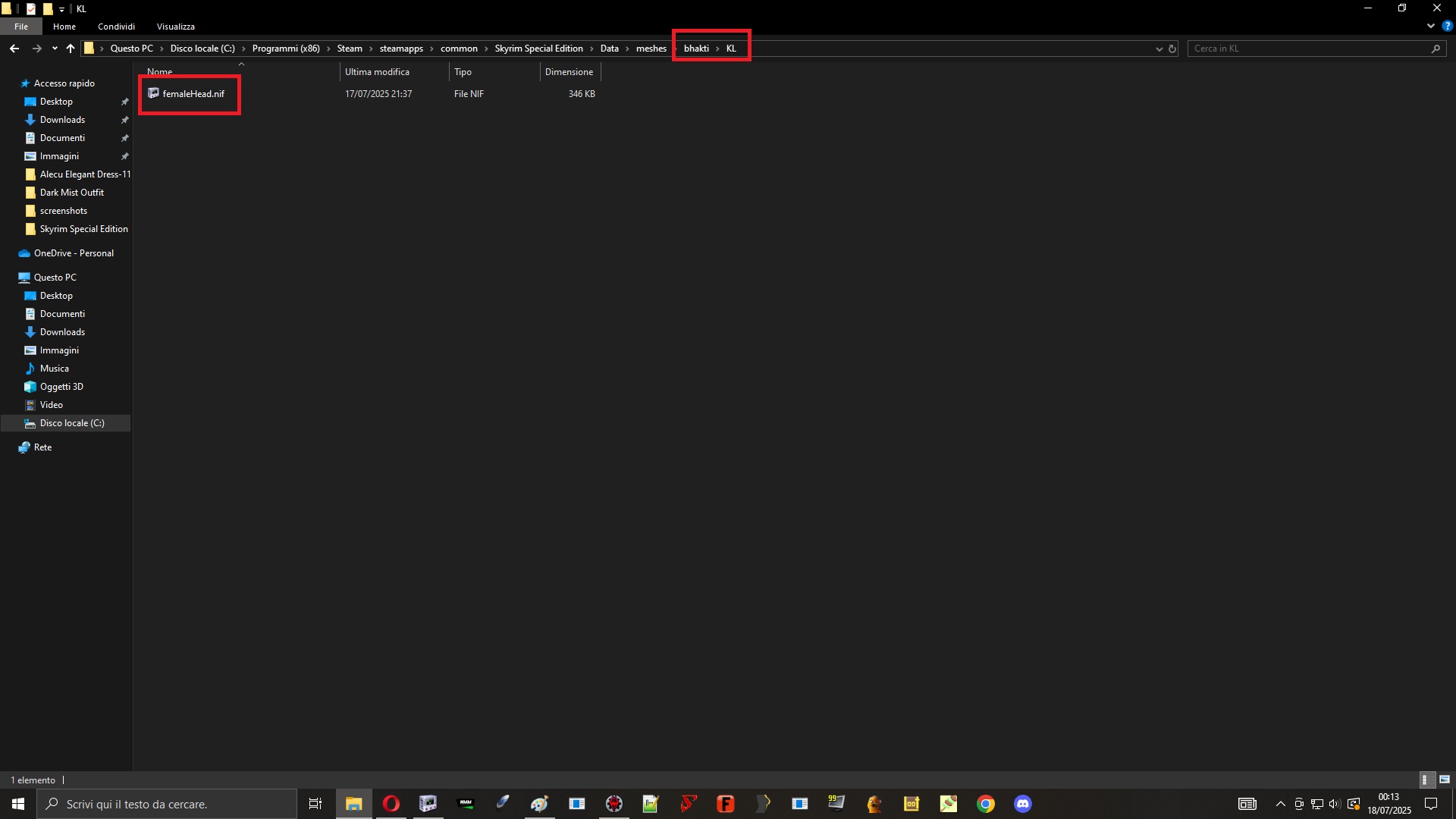Open Opera browser from the taskbar

391,804
